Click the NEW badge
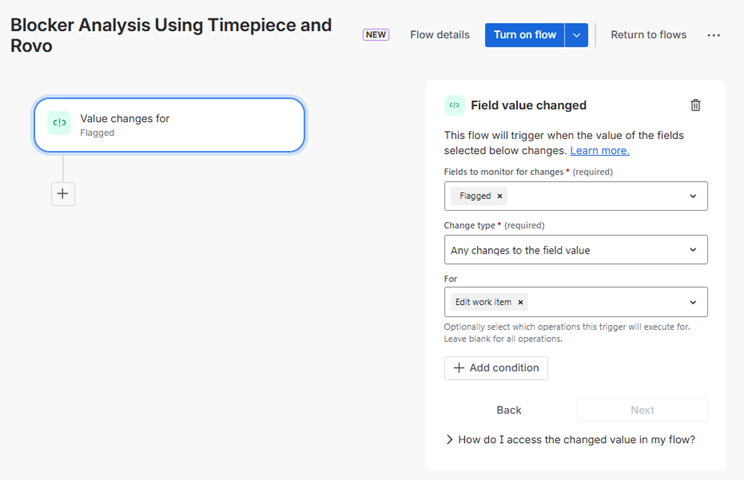The image size is (744, 480). pyautogui.click(x=376, y=35)
